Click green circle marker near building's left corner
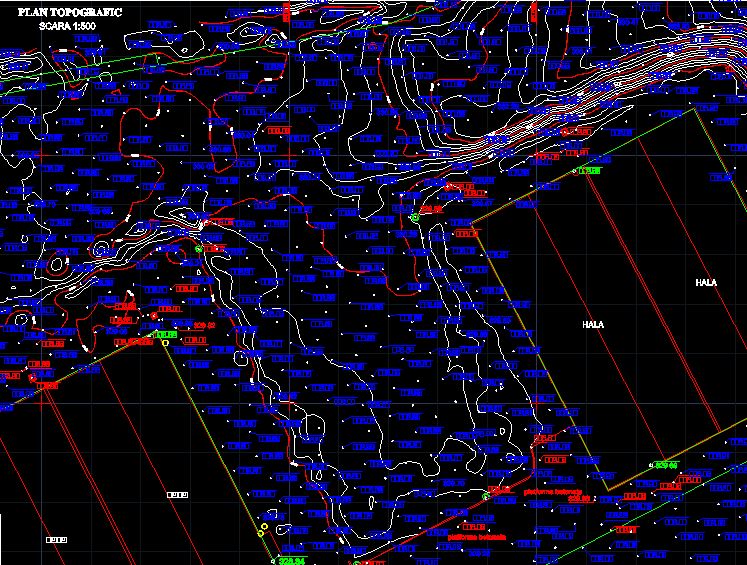The width and height of the screenshot is (747, 565). coord(414,216)
